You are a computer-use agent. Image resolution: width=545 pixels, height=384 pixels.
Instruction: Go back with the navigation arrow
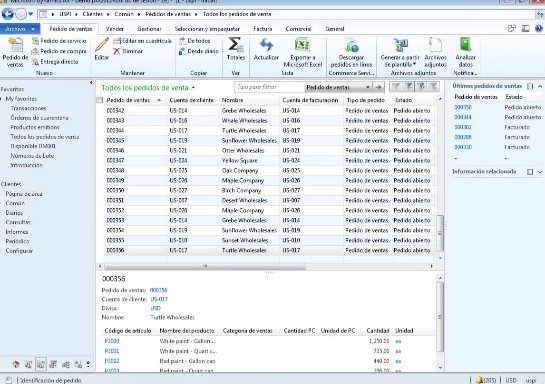coord(8,14)
